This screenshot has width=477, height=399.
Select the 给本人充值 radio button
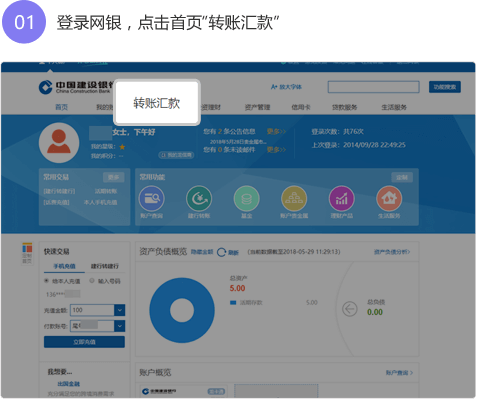47,281
